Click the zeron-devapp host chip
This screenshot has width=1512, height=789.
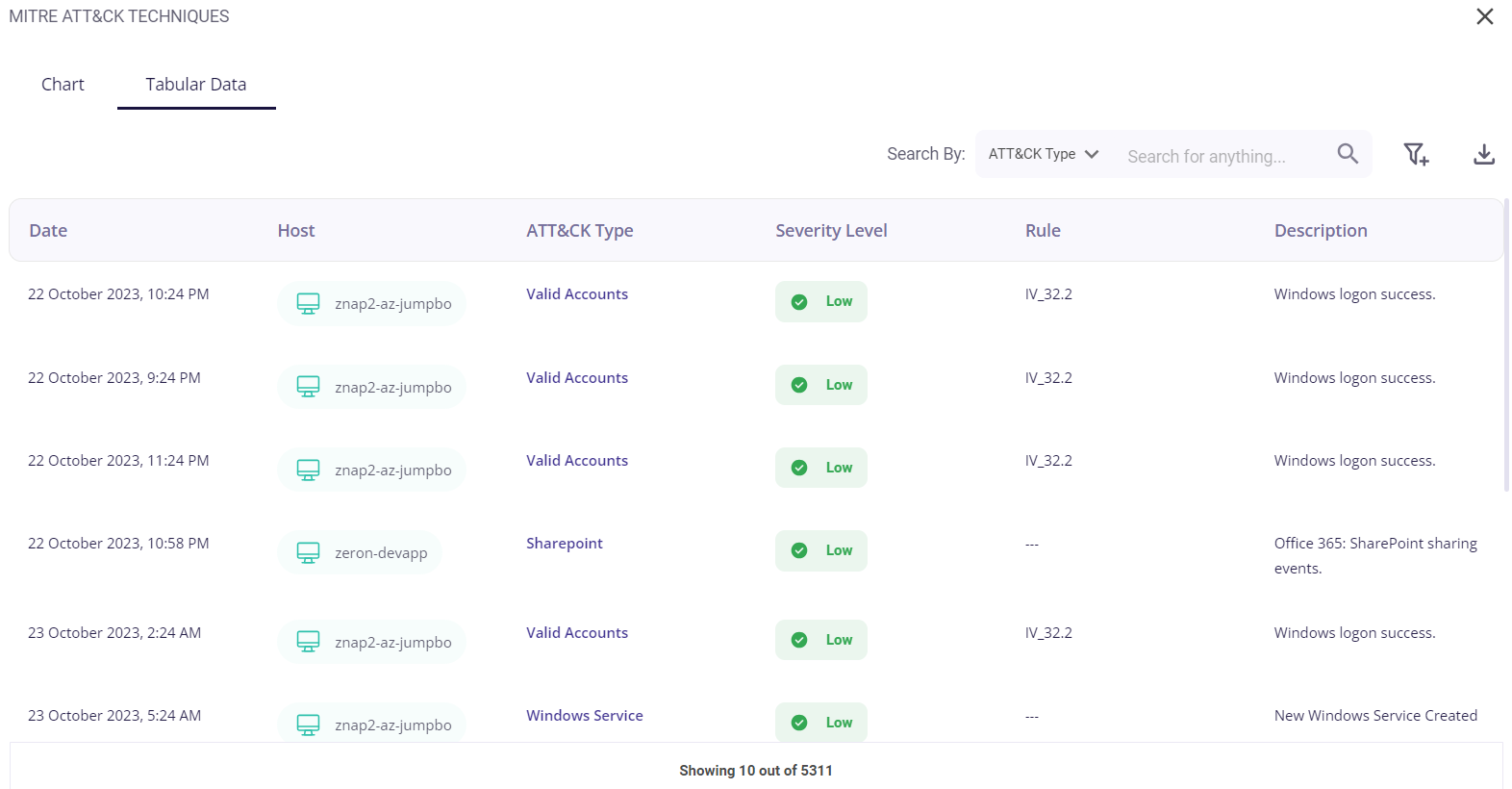click(360, 553)
